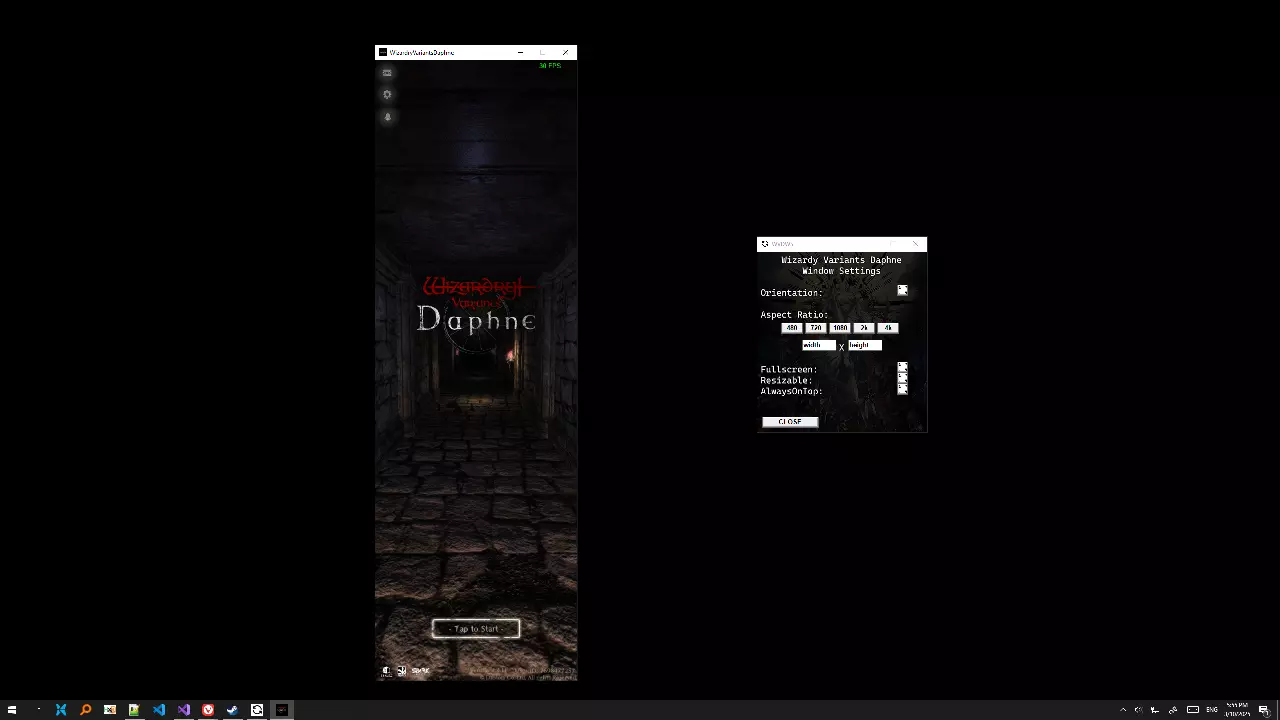
Task: Enable the Fullscreen checkbox
Action: tap(902, 368)
